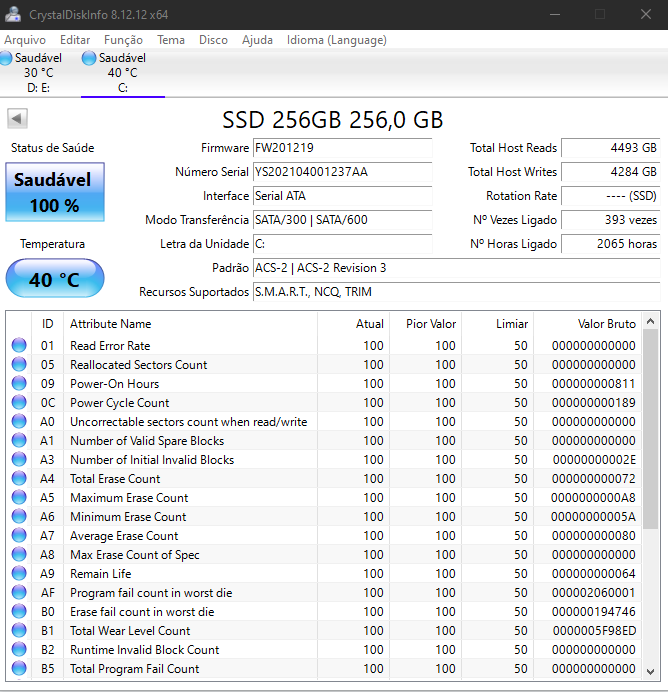Open the Editar menu
Viewport: 668px width, 692px height.
pos(75,40)
